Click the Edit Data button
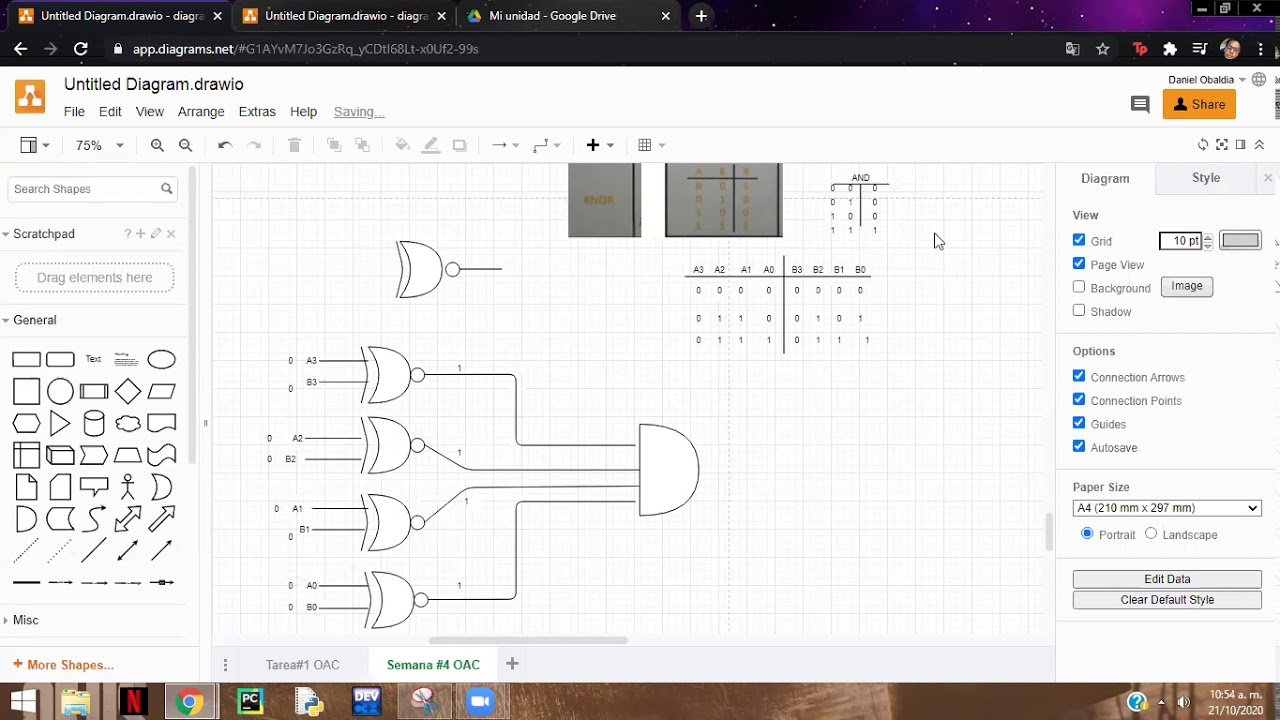 [1167, 579]
